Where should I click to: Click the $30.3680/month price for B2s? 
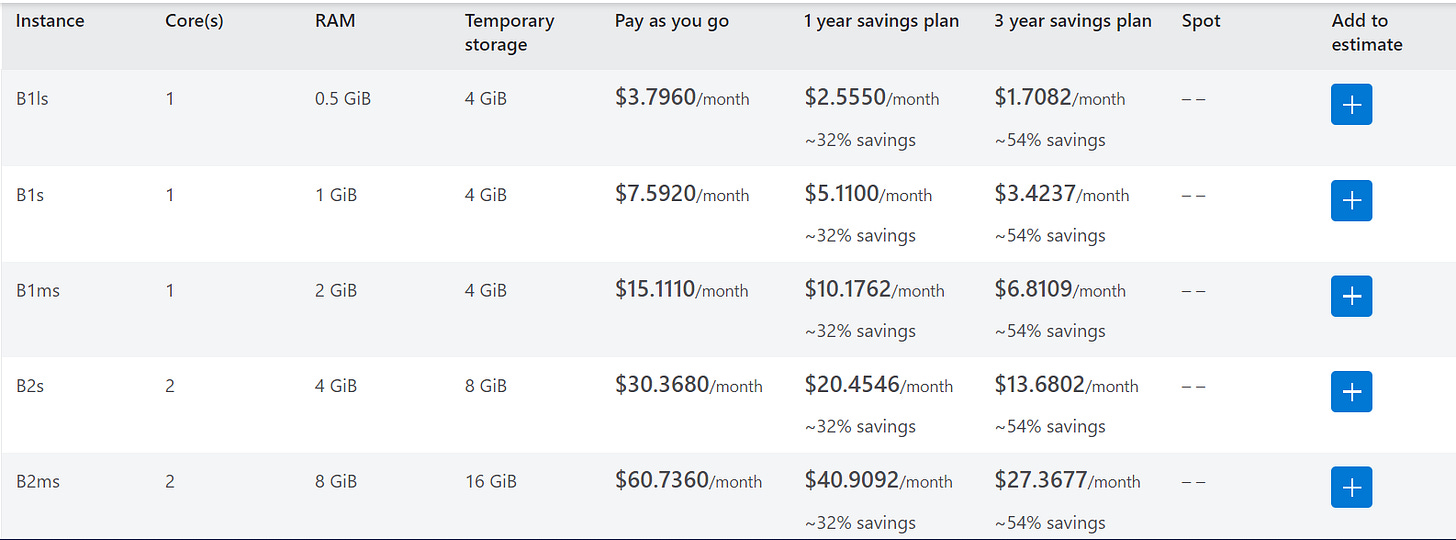[x=688, y=384]
